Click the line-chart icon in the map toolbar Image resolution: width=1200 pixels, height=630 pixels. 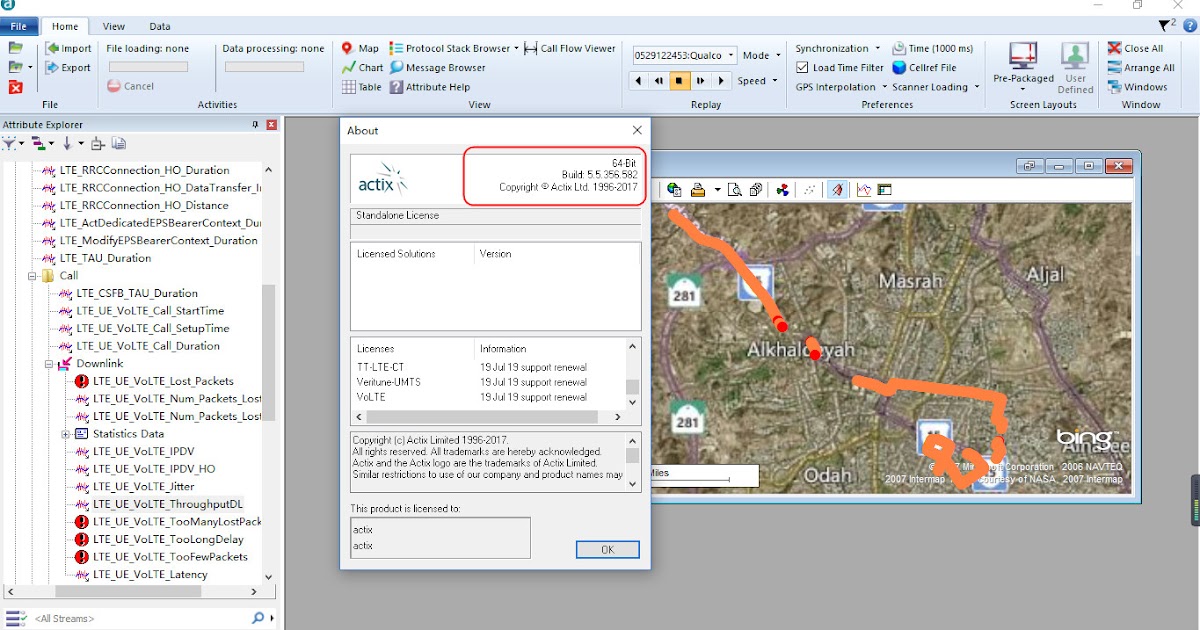click(864, 190)
